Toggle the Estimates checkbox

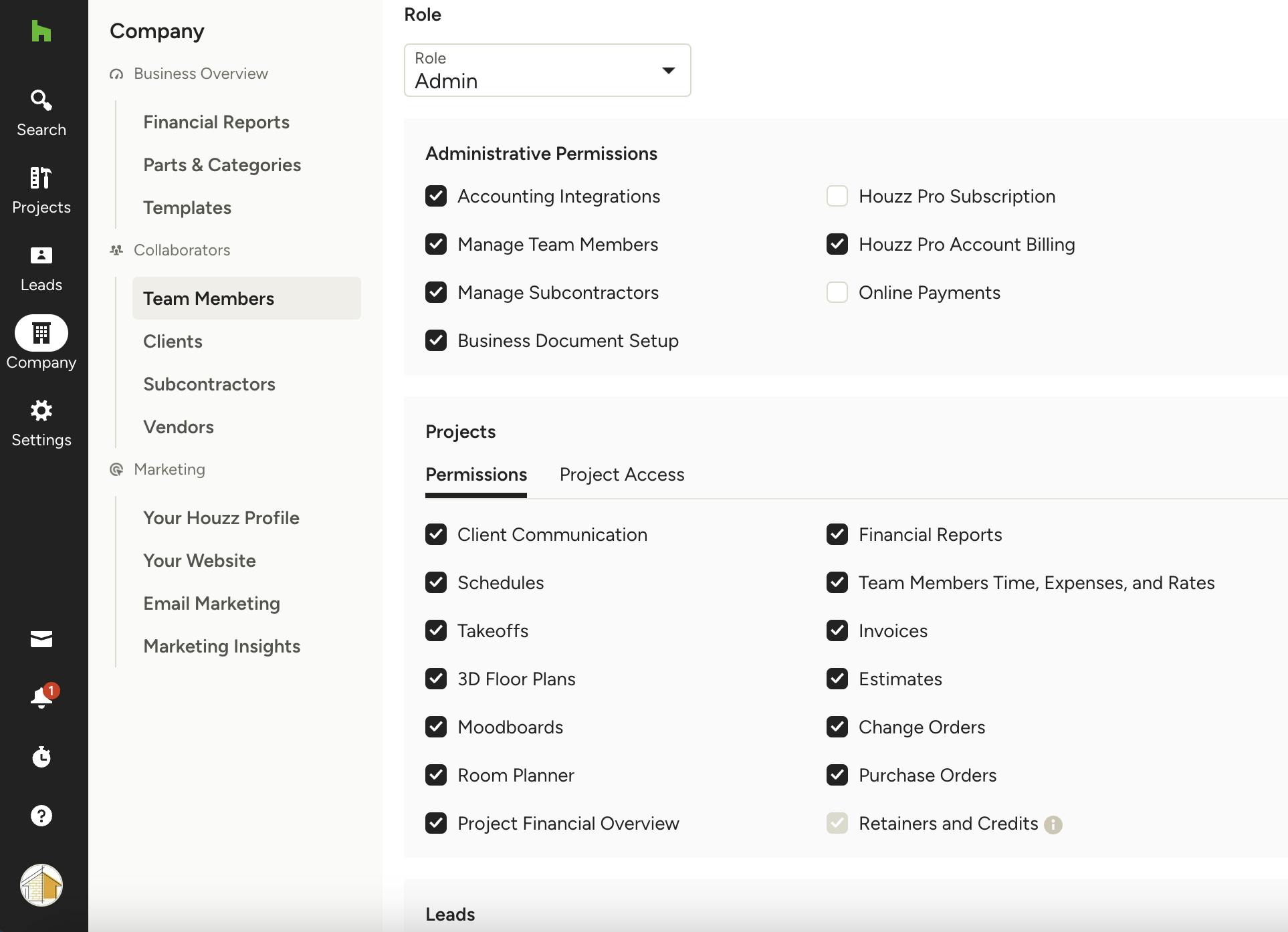[x=837, y=679]
